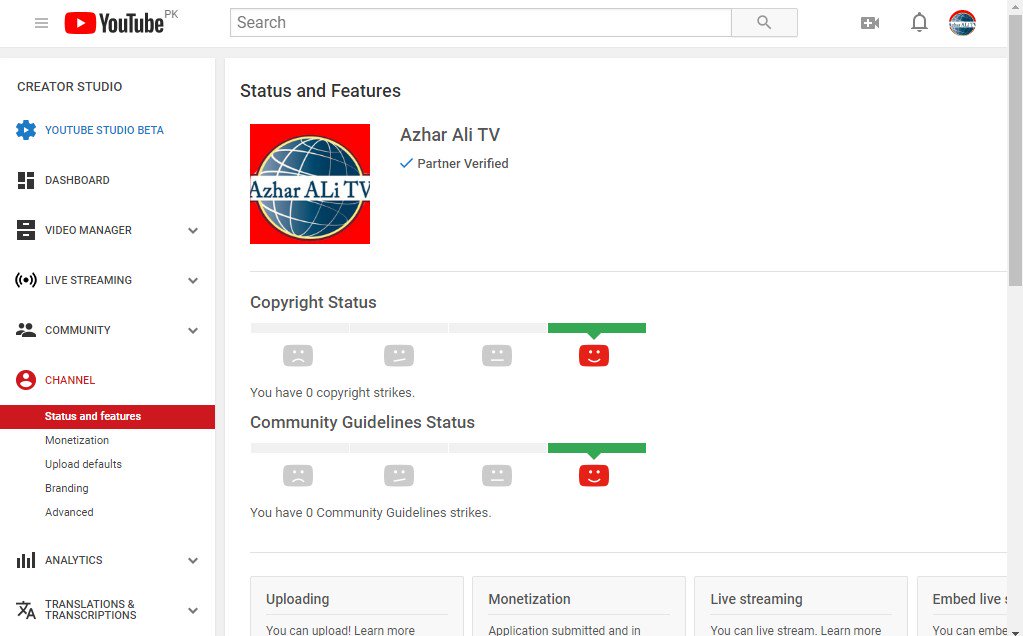
Task: Click the Community people icon
Action: (x=26, y=330)
